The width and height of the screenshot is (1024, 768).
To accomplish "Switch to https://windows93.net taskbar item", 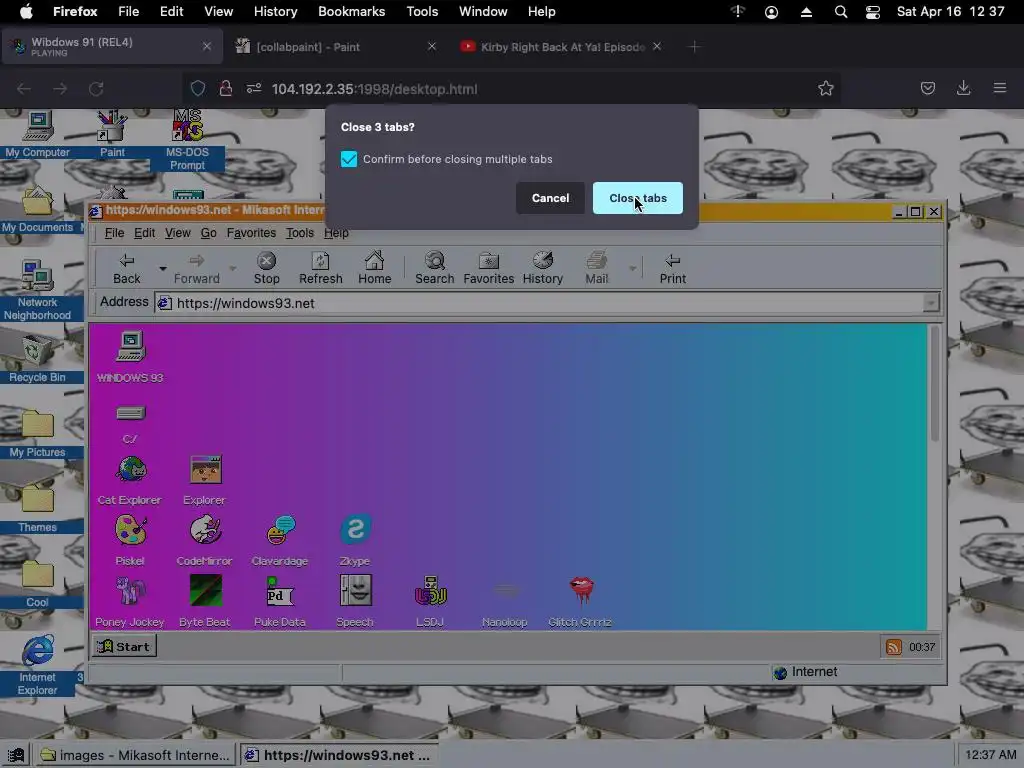I will point(338,755).
